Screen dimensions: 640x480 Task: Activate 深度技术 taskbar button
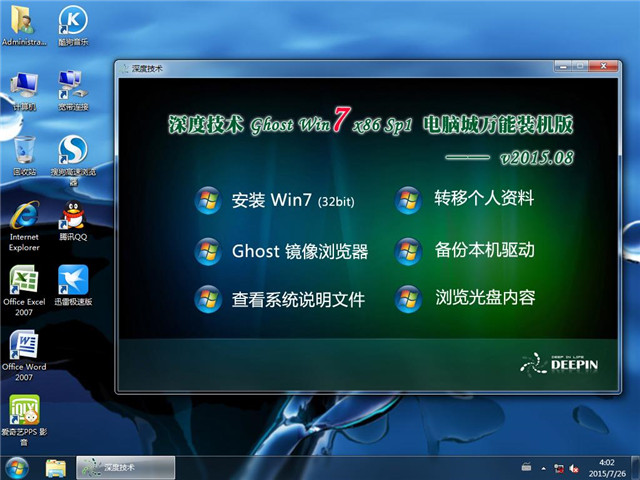[126, 468]
